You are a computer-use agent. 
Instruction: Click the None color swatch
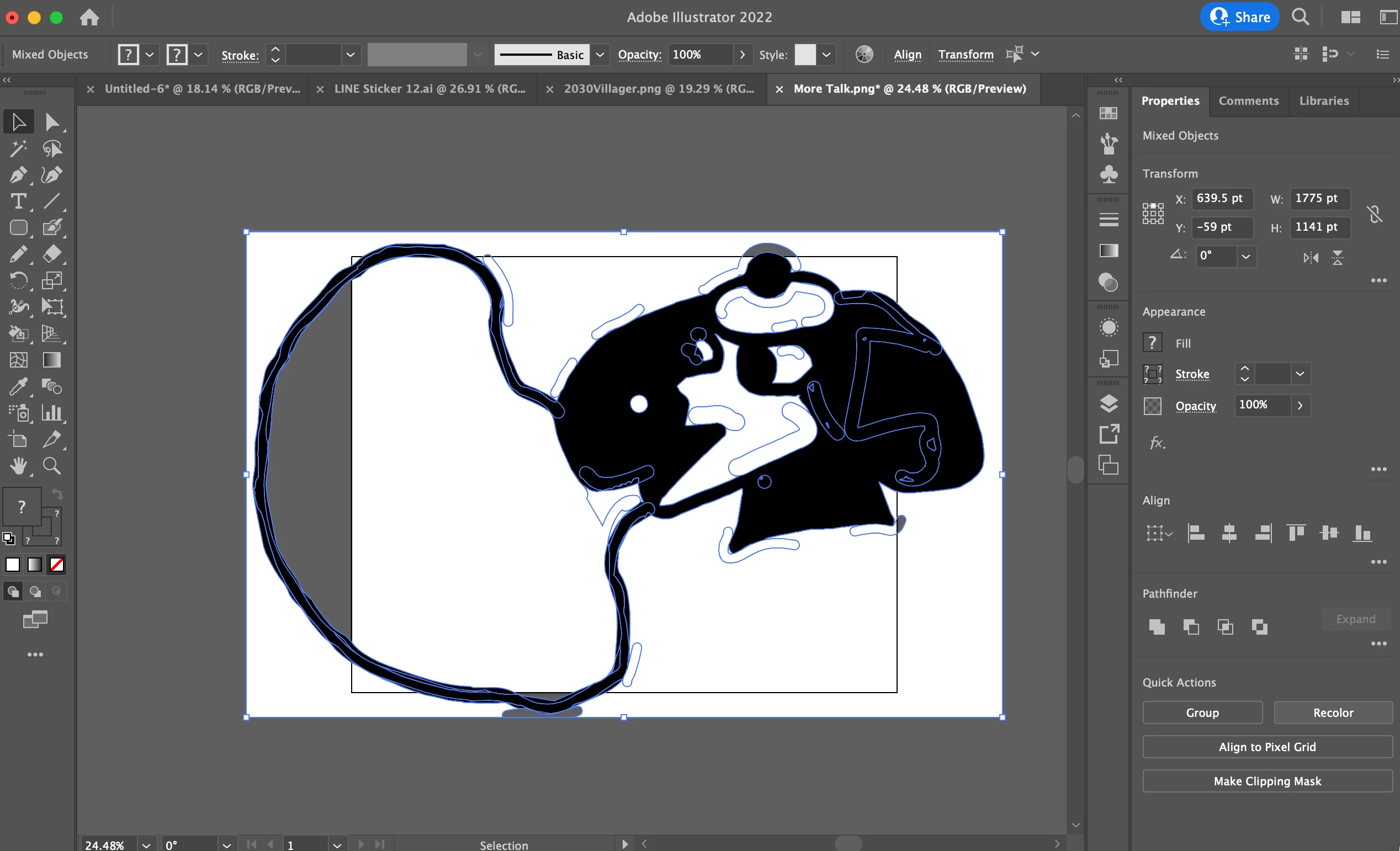pyautogui.click(x=56, y=564)
